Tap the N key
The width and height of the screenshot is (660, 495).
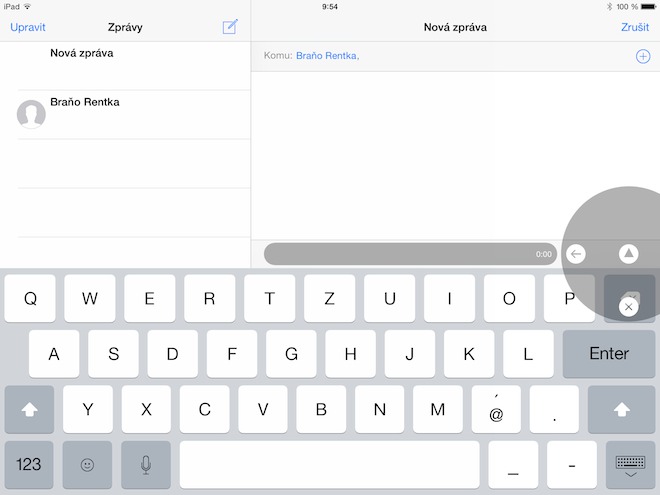(380, 409)
